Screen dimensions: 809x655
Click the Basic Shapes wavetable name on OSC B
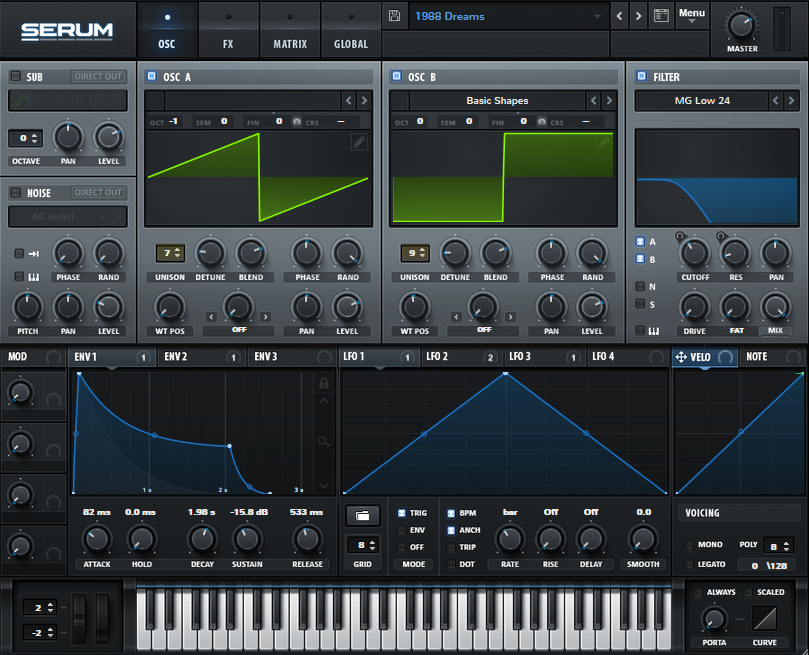tap(497, 100)
